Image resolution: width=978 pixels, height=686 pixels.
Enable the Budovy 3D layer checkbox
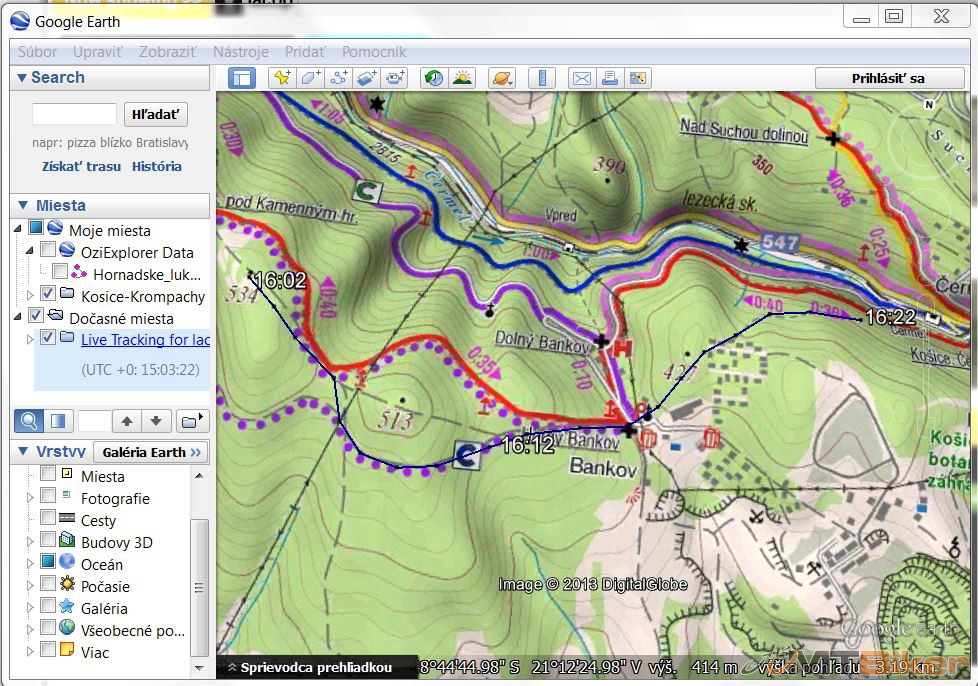click(x=48, y=541)
